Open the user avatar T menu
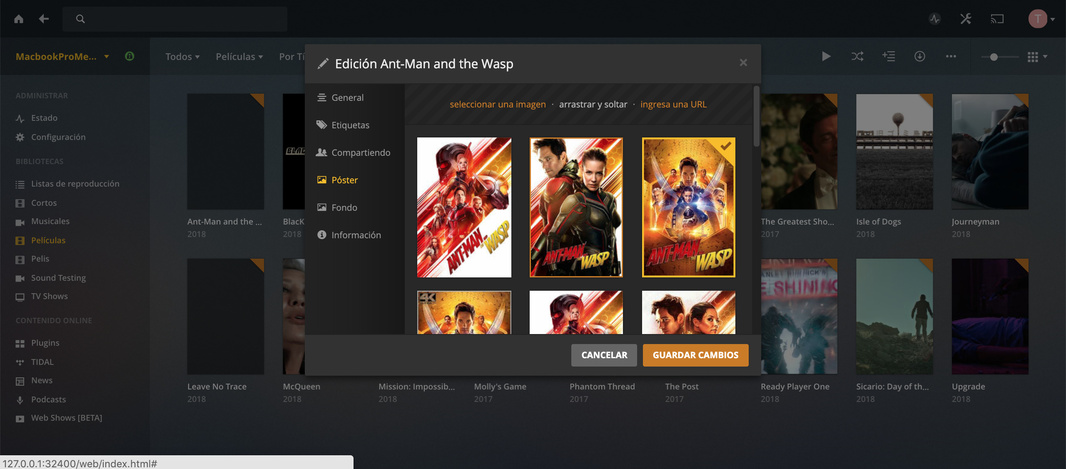 [1041, 19]
